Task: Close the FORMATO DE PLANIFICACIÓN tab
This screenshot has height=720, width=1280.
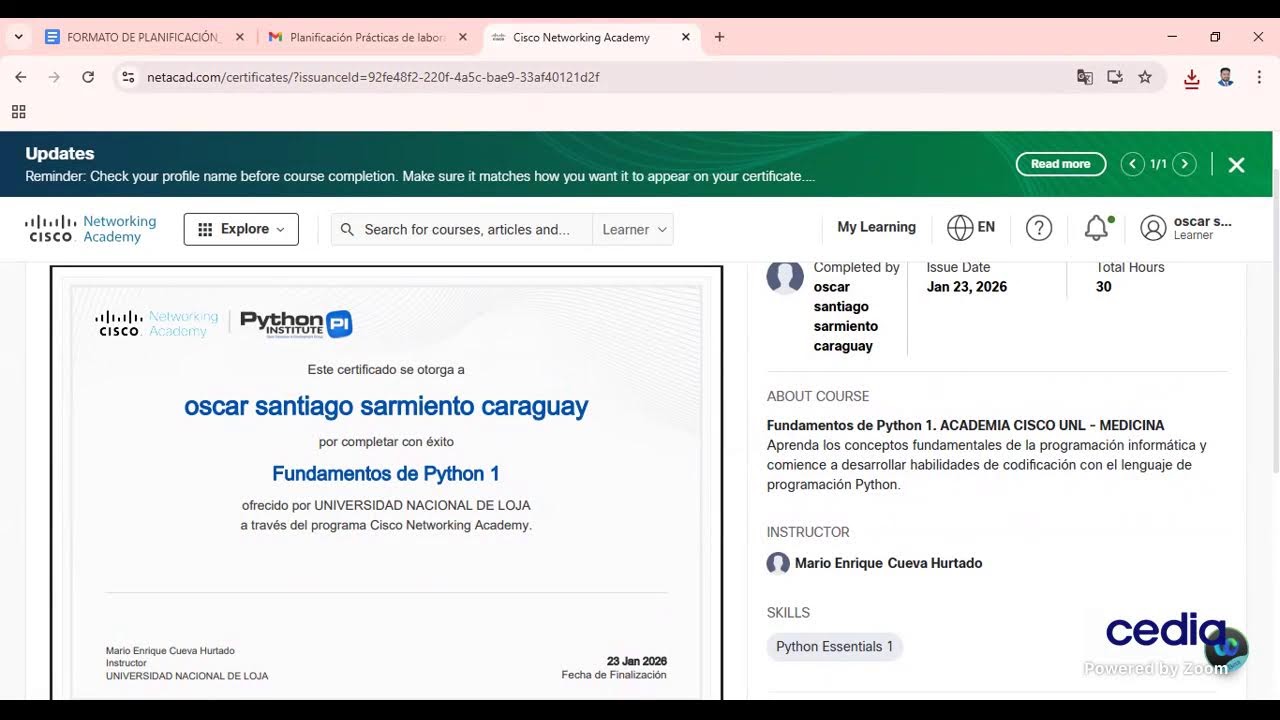Action: [x=240, y=37]
